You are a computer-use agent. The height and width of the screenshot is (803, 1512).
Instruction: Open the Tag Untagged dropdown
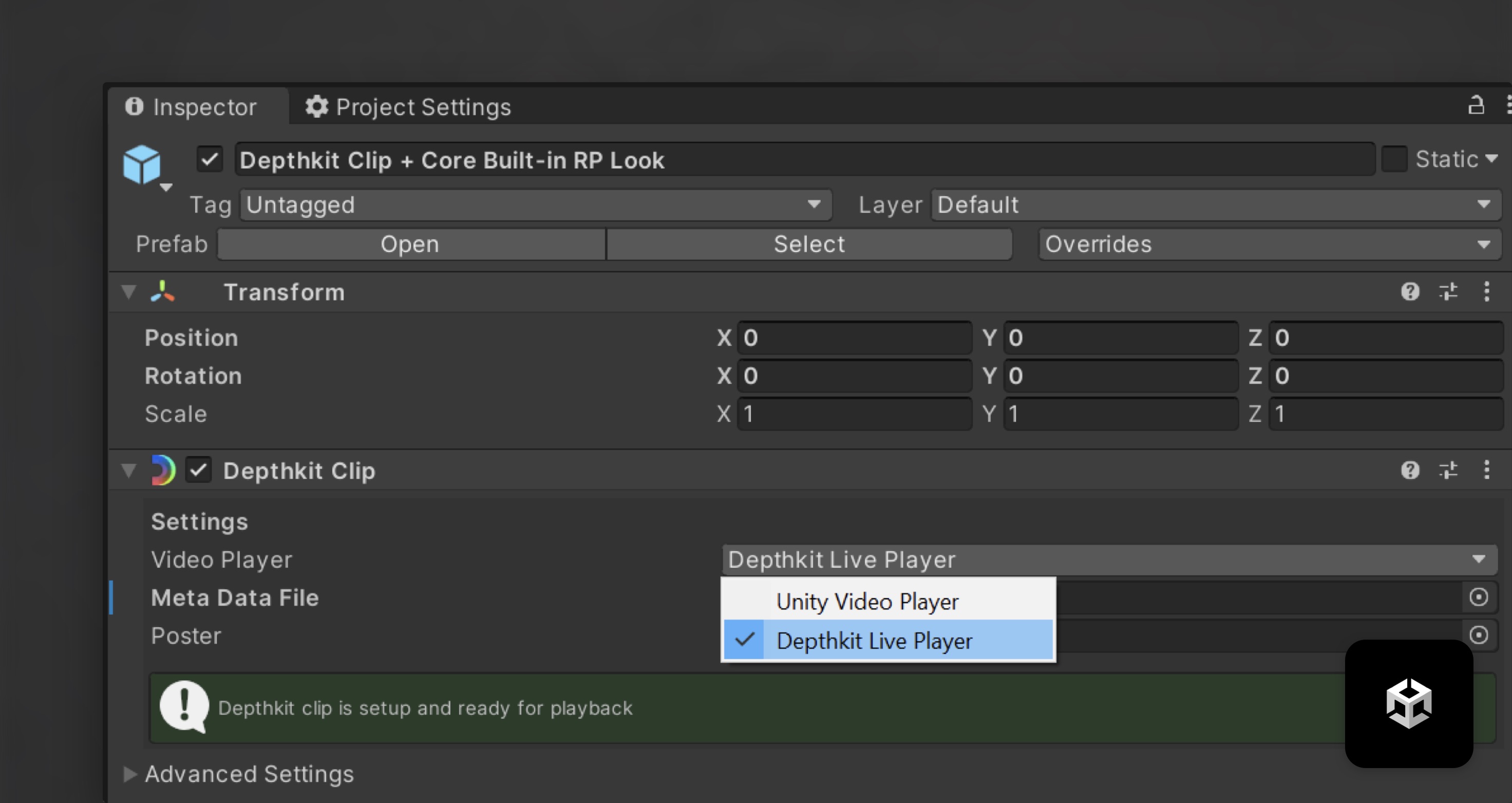535,205
